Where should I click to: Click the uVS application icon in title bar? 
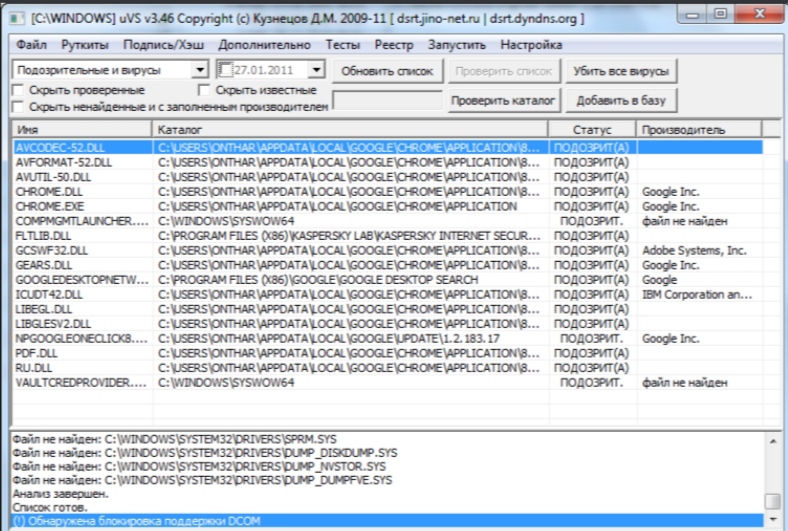pos(17,18)
